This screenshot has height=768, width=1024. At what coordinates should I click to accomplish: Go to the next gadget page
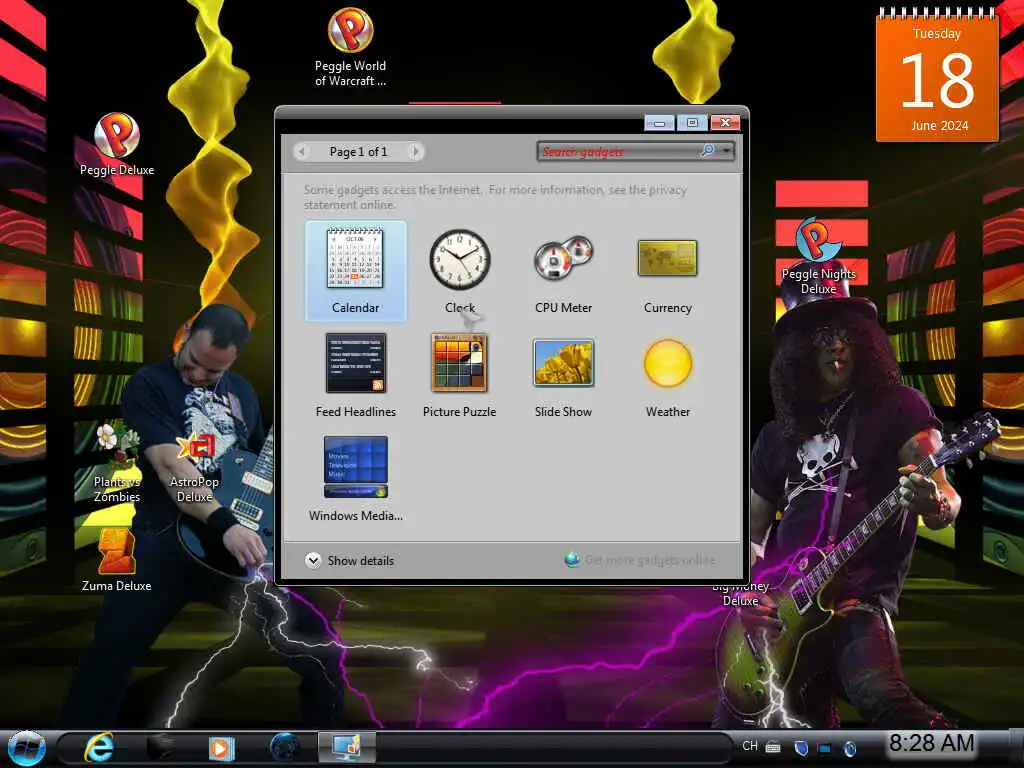415,152
